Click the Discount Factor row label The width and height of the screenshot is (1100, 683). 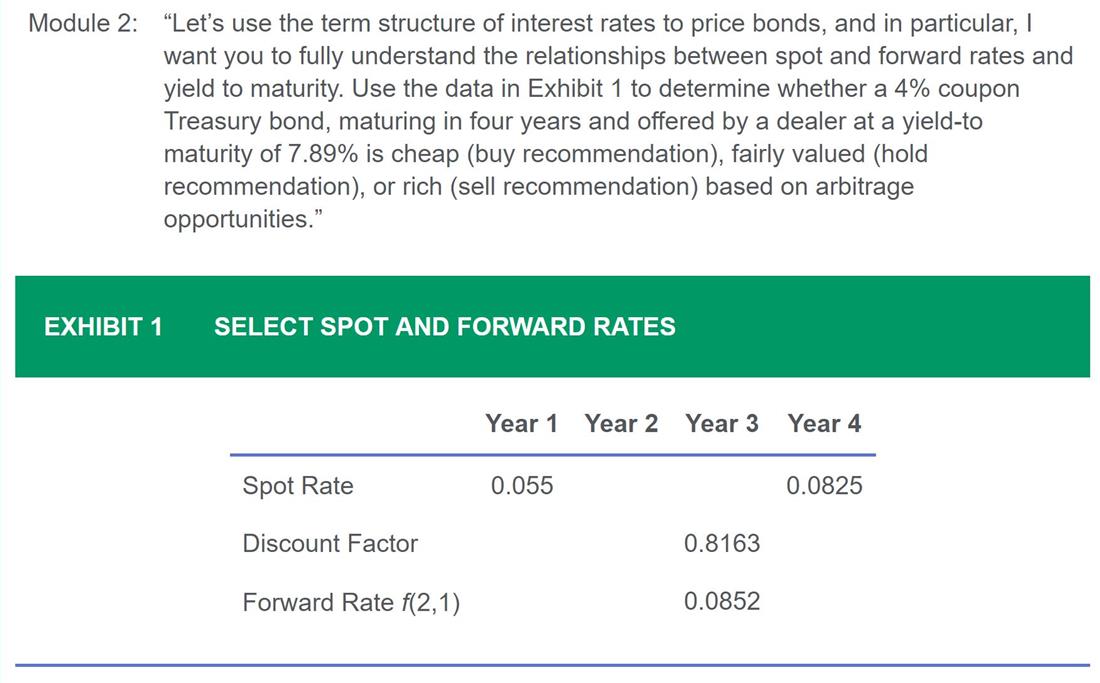tap(330, 543)
